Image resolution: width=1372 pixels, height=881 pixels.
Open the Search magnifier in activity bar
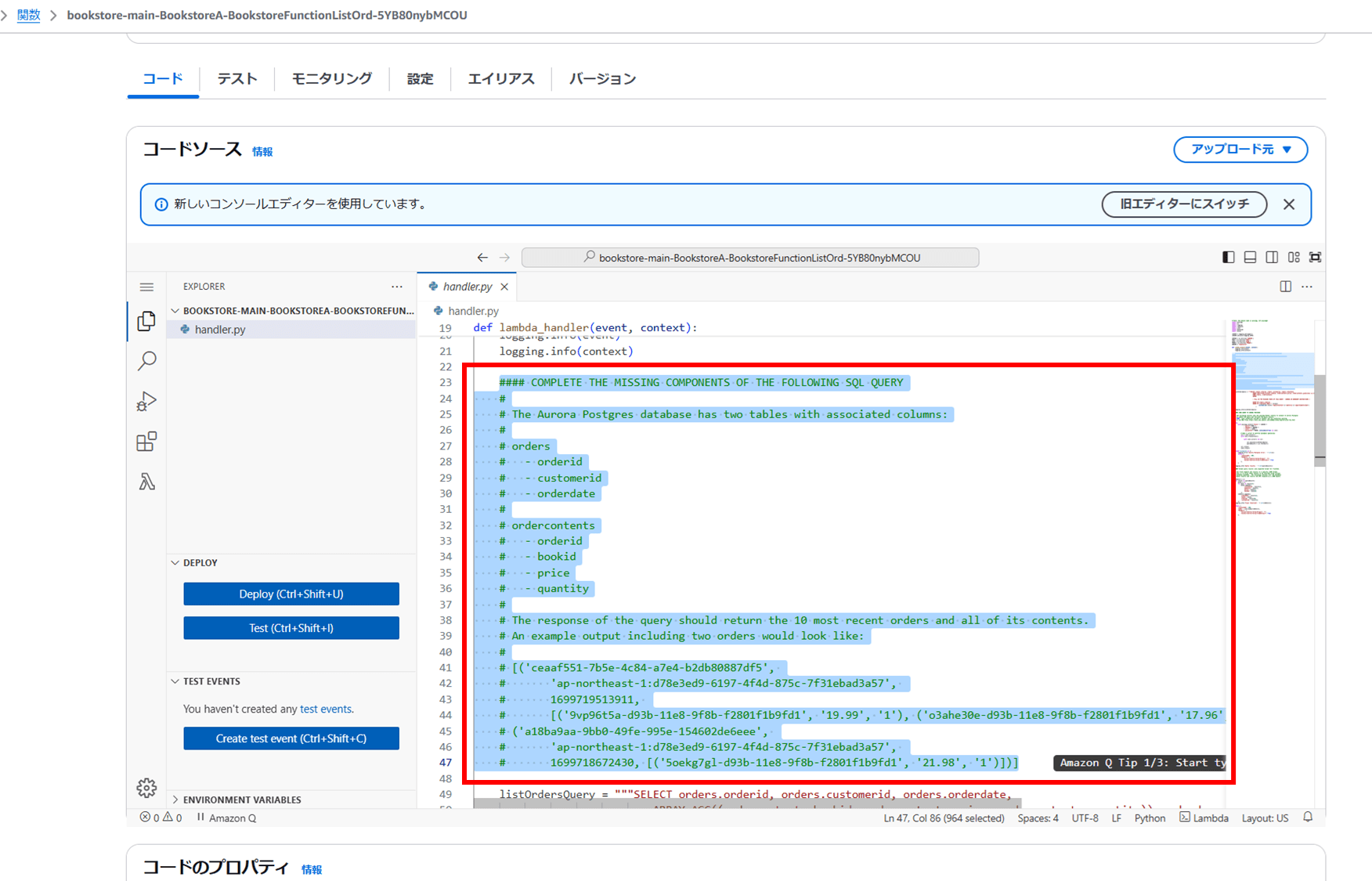146,361
